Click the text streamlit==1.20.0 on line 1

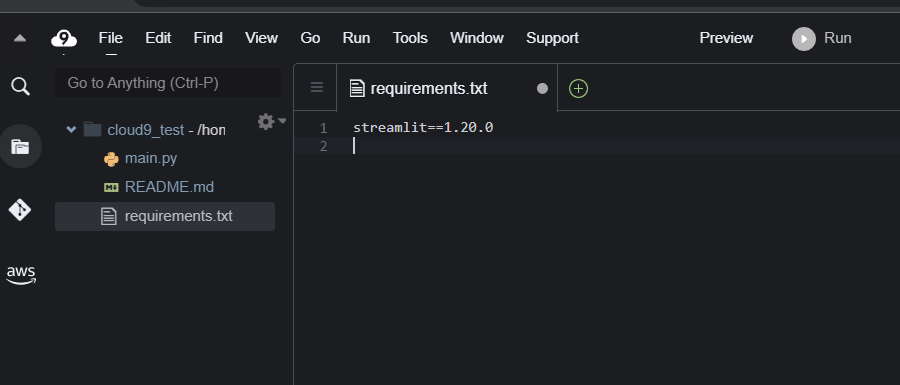pyautogui.click(x=423, y=127)
